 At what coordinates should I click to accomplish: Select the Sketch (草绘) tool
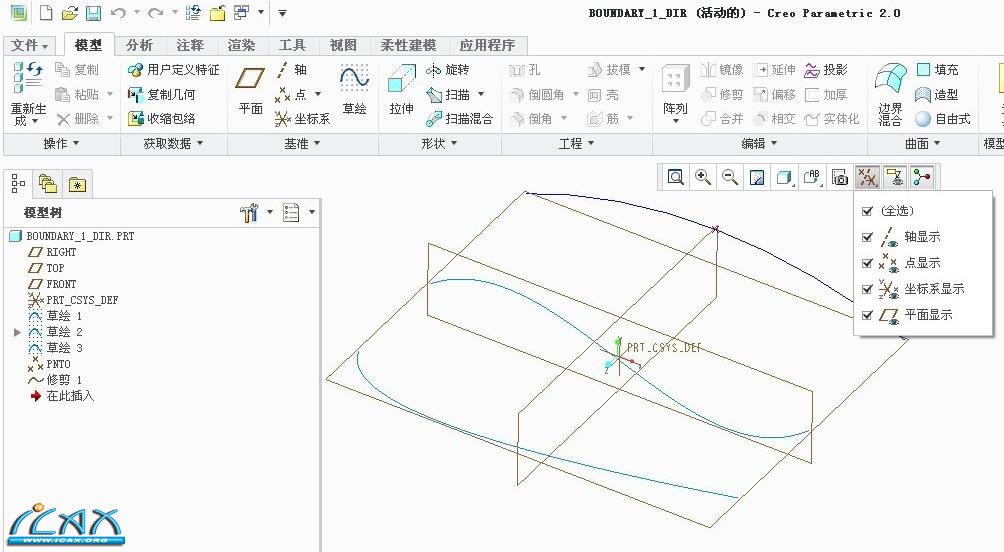coord(354,85)
